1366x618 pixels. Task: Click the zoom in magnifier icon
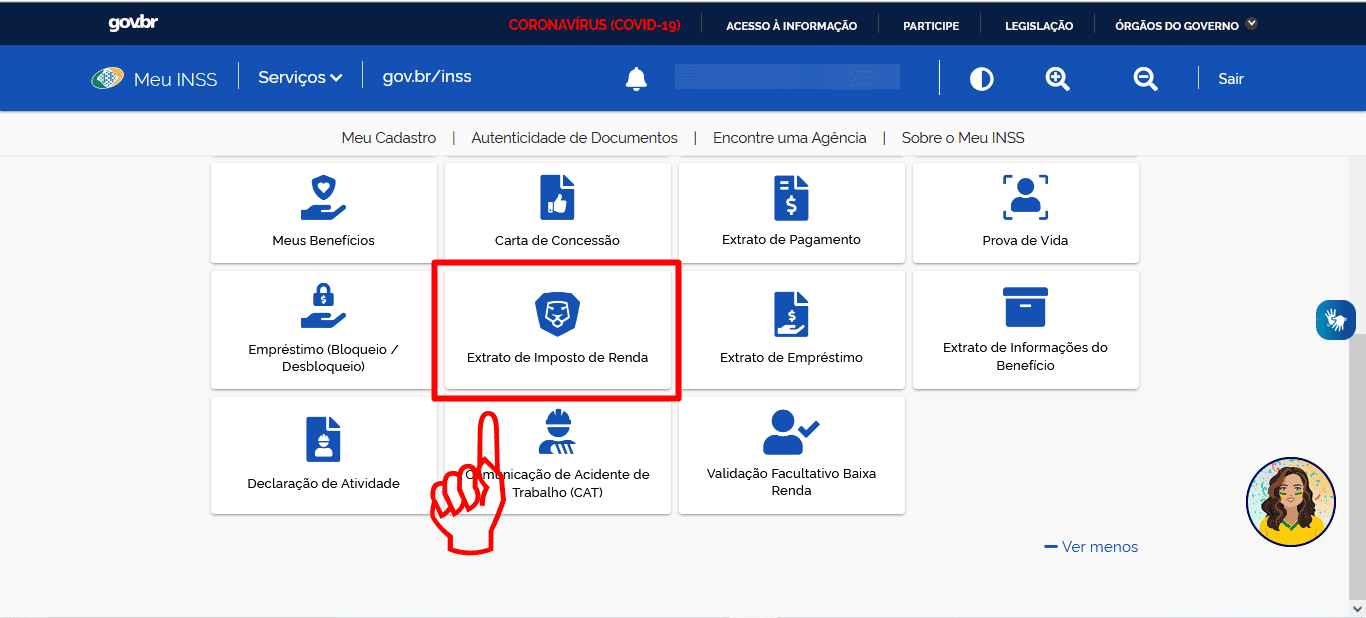[1058, 78]
